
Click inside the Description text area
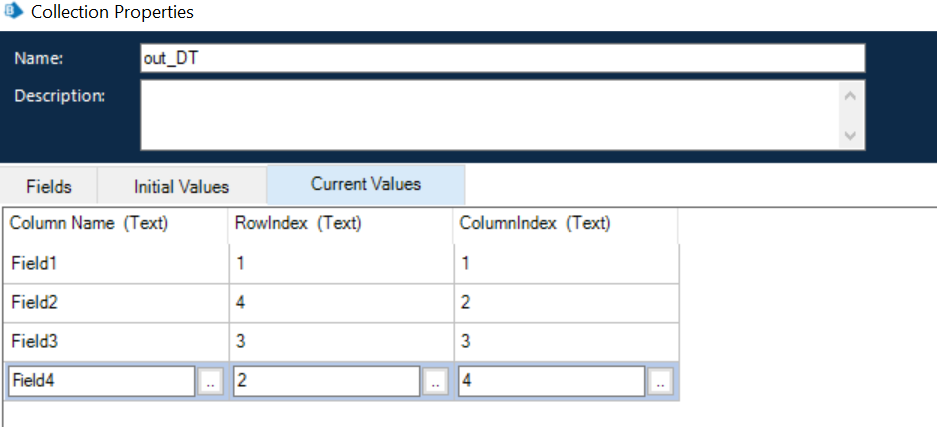(490, 115)
